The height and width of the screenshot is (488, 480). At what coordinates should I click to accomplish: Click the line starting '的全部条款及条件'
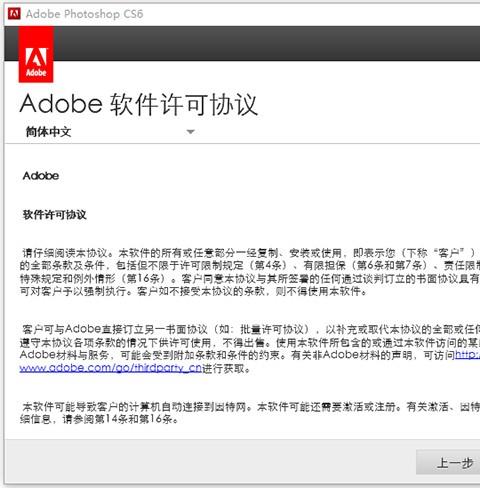coord(250,266)
